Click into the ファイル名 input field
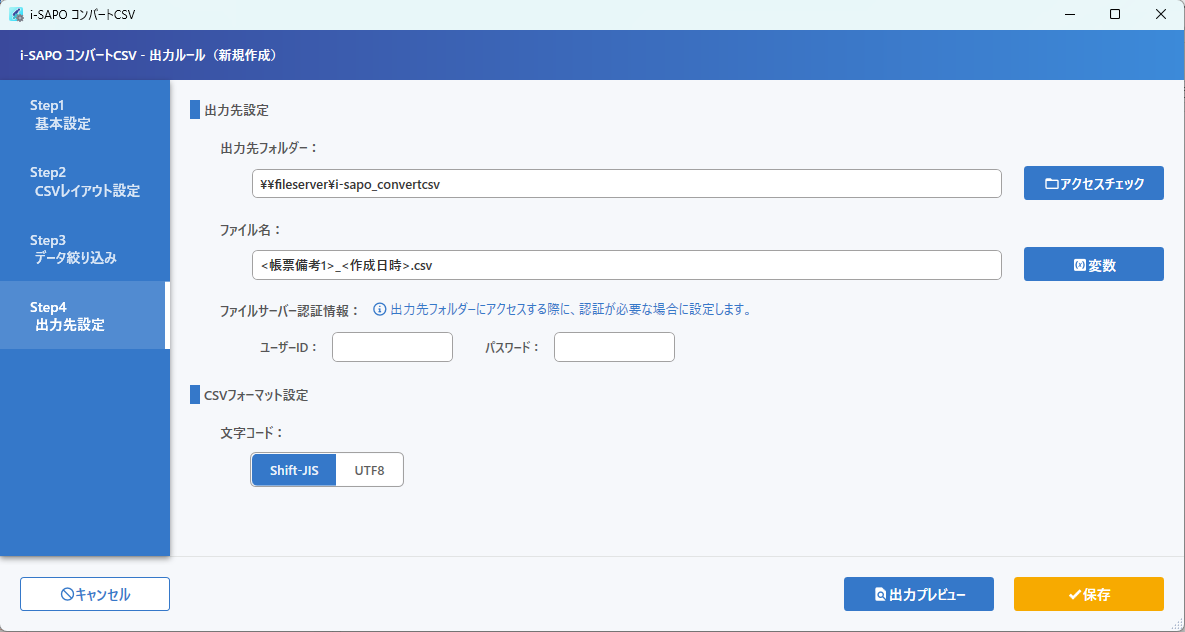1185x632 pixels. coord(627,265)
